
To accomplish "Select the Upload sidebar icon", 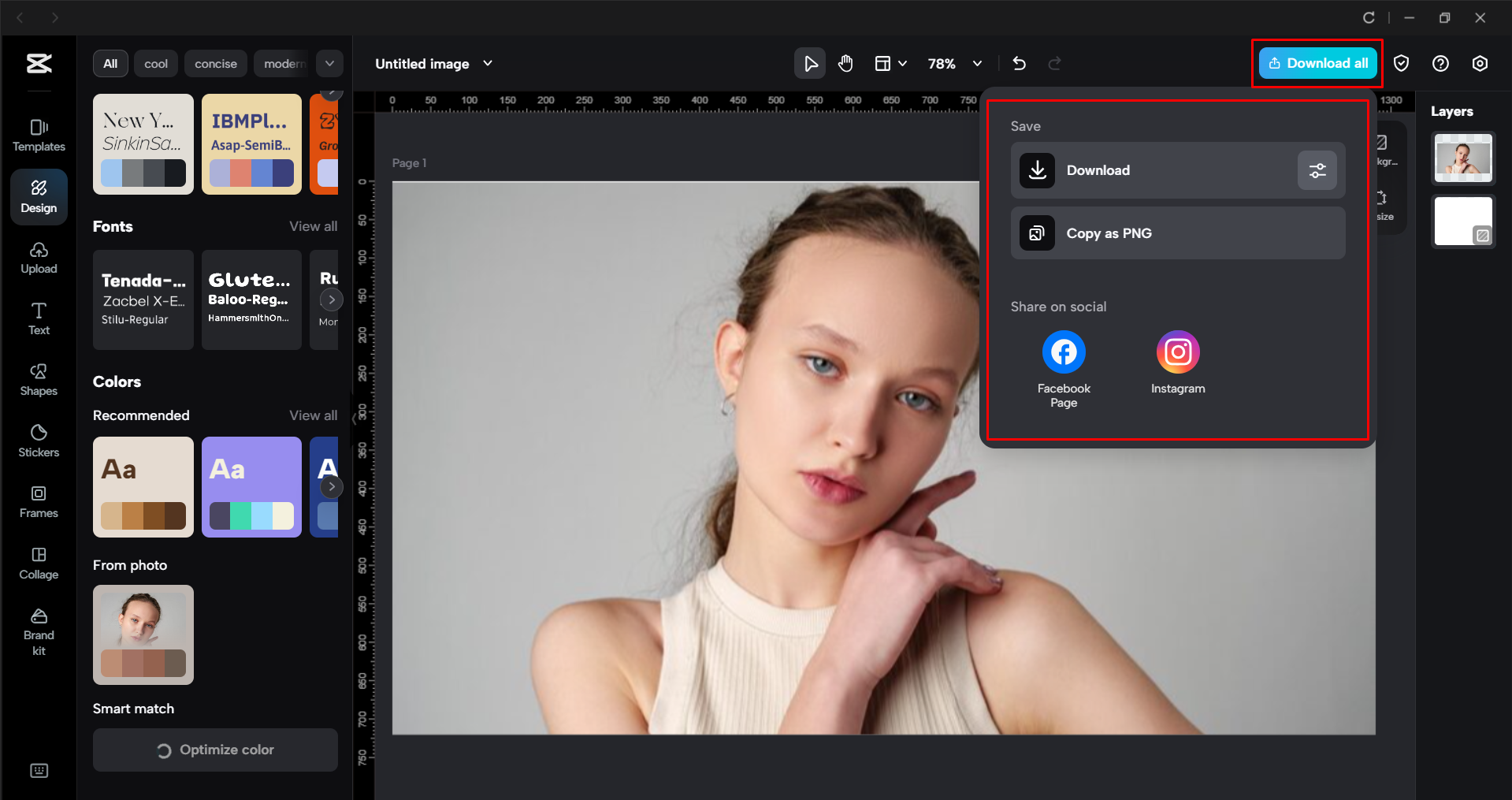I will pyautogui.click(x=39, y=257).
